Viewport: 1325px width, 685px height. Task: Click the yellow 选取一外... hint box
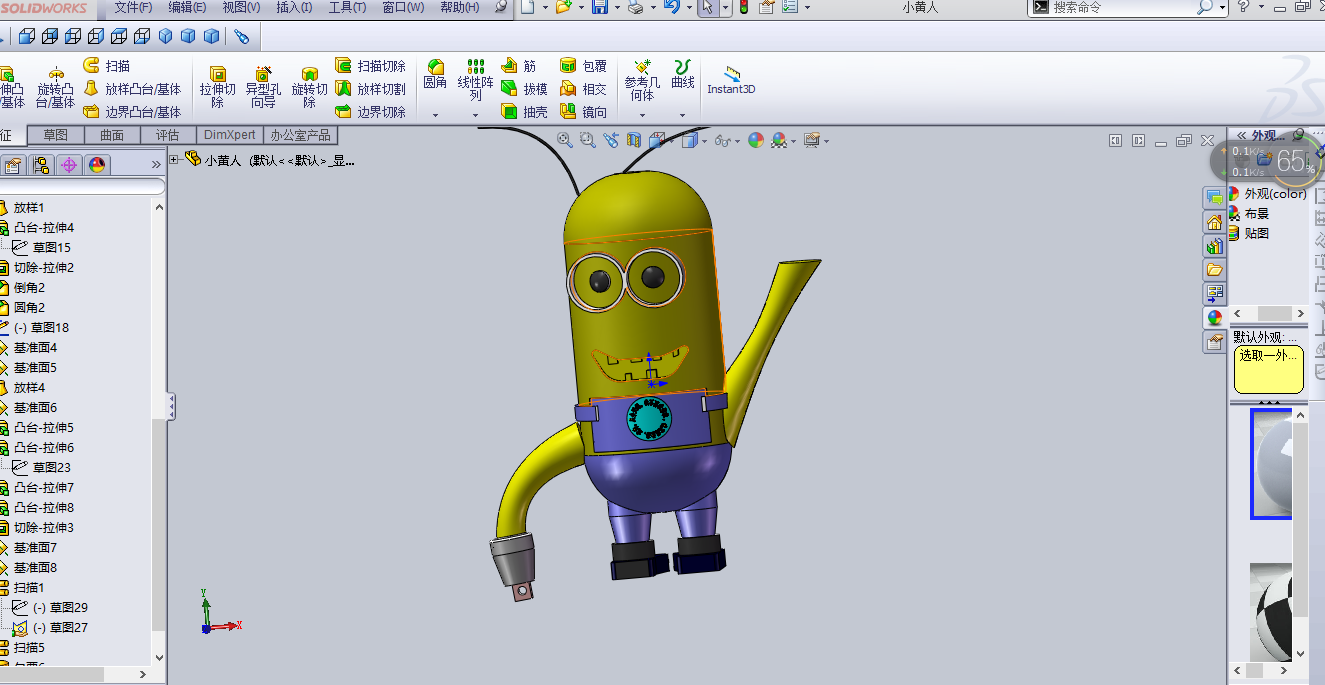tap(1268, 369)
